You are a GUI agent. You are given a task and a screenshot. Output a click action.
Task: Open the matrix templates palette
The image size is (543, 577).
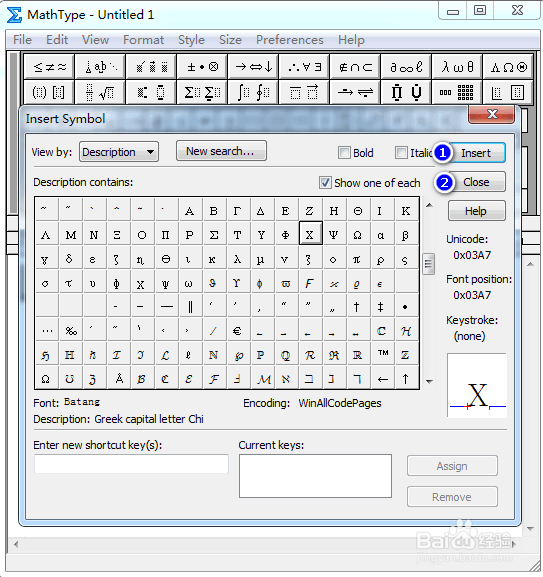[457, 92]
